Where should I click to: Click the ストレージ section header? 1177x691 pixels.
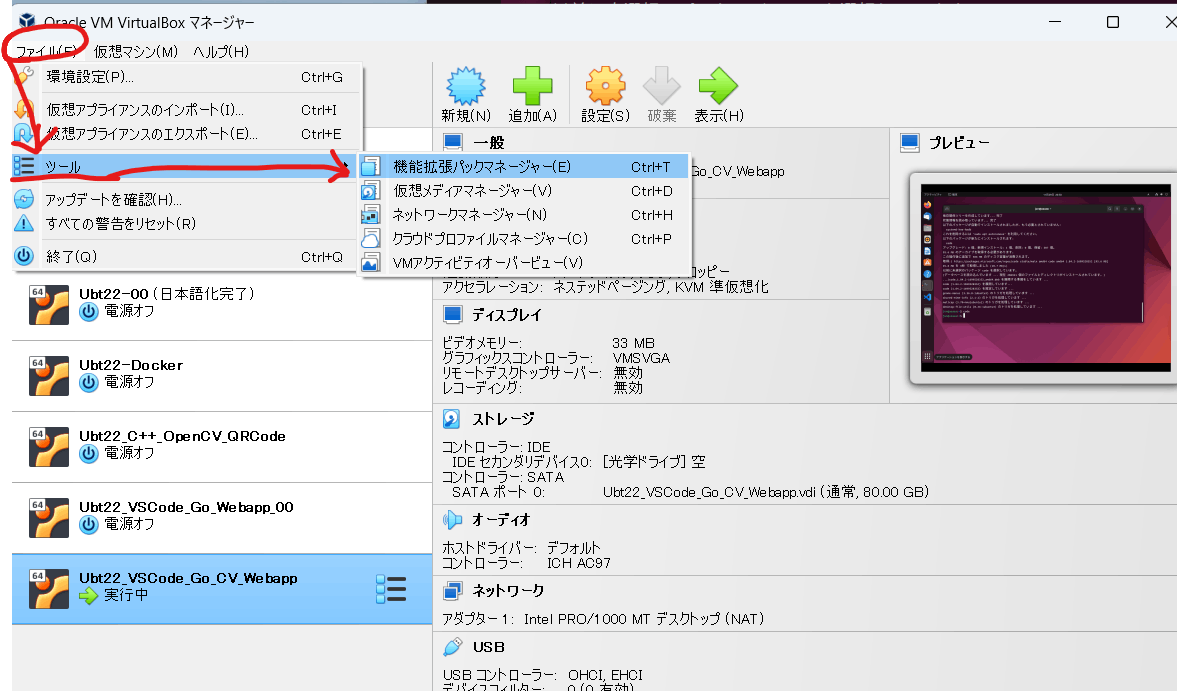(x=503, y=419)
